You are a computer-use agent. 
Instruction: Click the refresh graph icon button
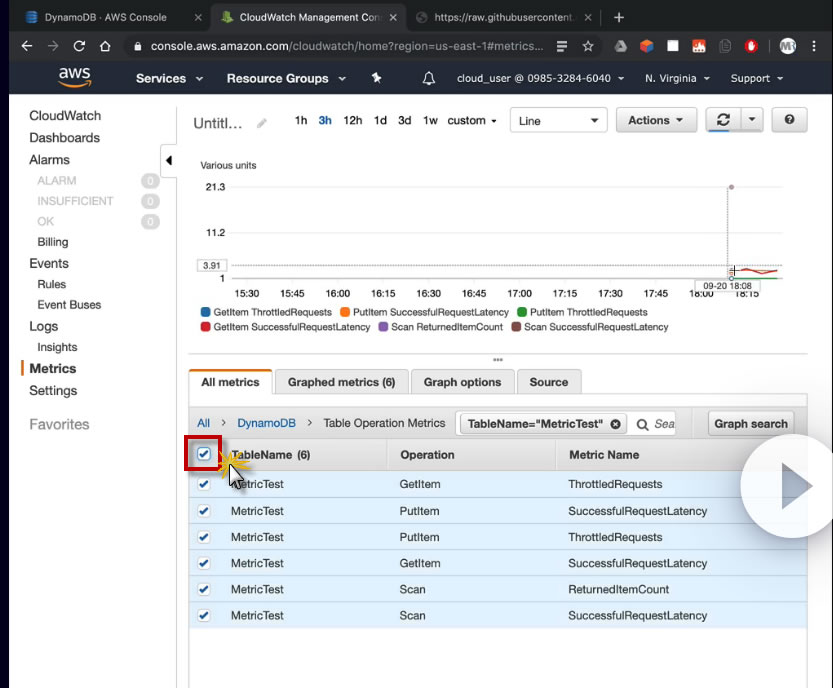pyautogui.click(x=722, y=120)
